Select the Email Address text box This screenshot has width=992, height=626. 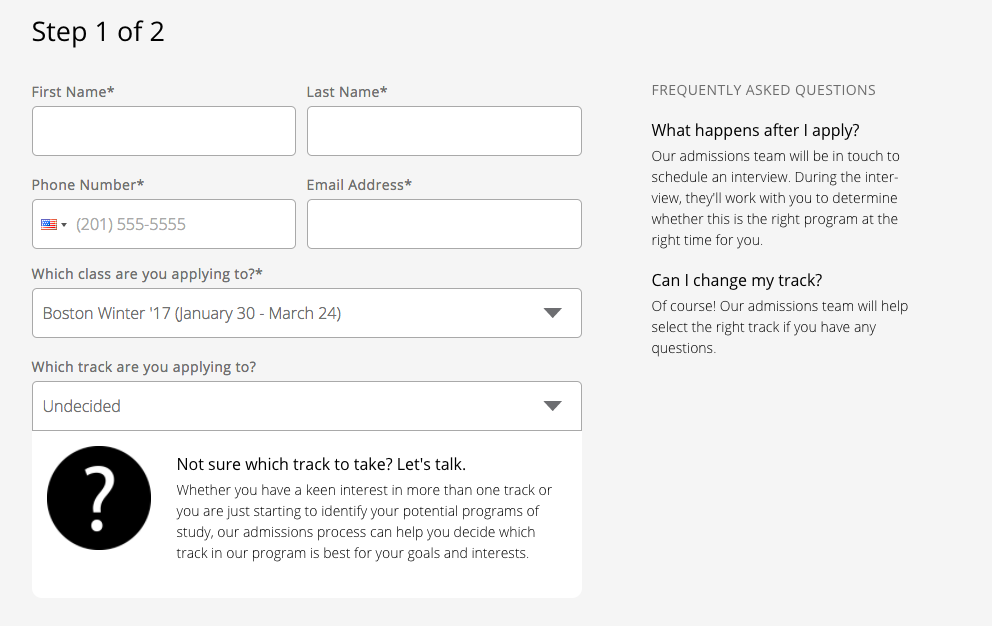[x=444, y=224]
